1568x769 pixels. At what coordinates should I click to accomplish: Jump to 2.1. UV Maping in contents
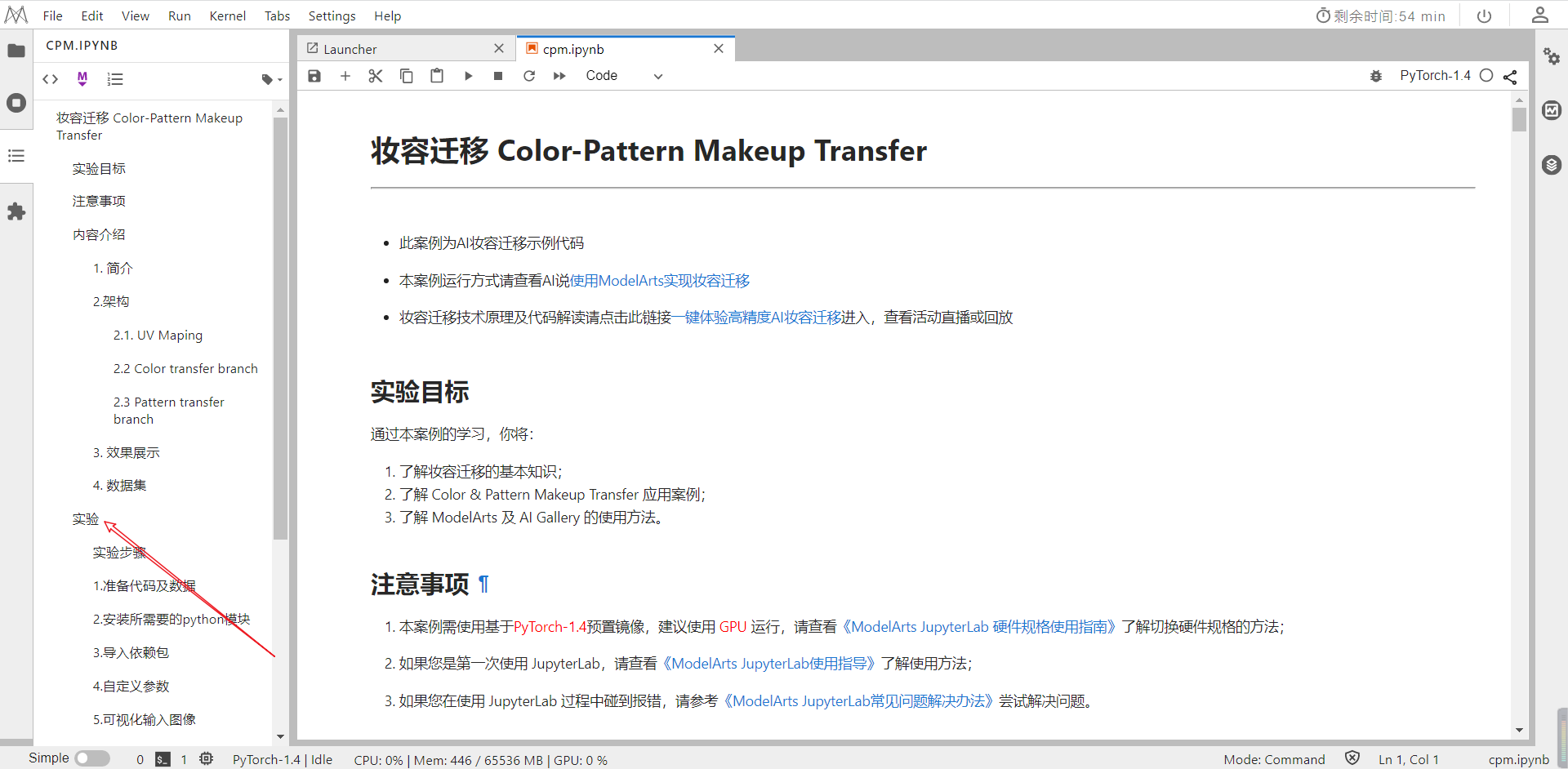(x=158, y=336)
